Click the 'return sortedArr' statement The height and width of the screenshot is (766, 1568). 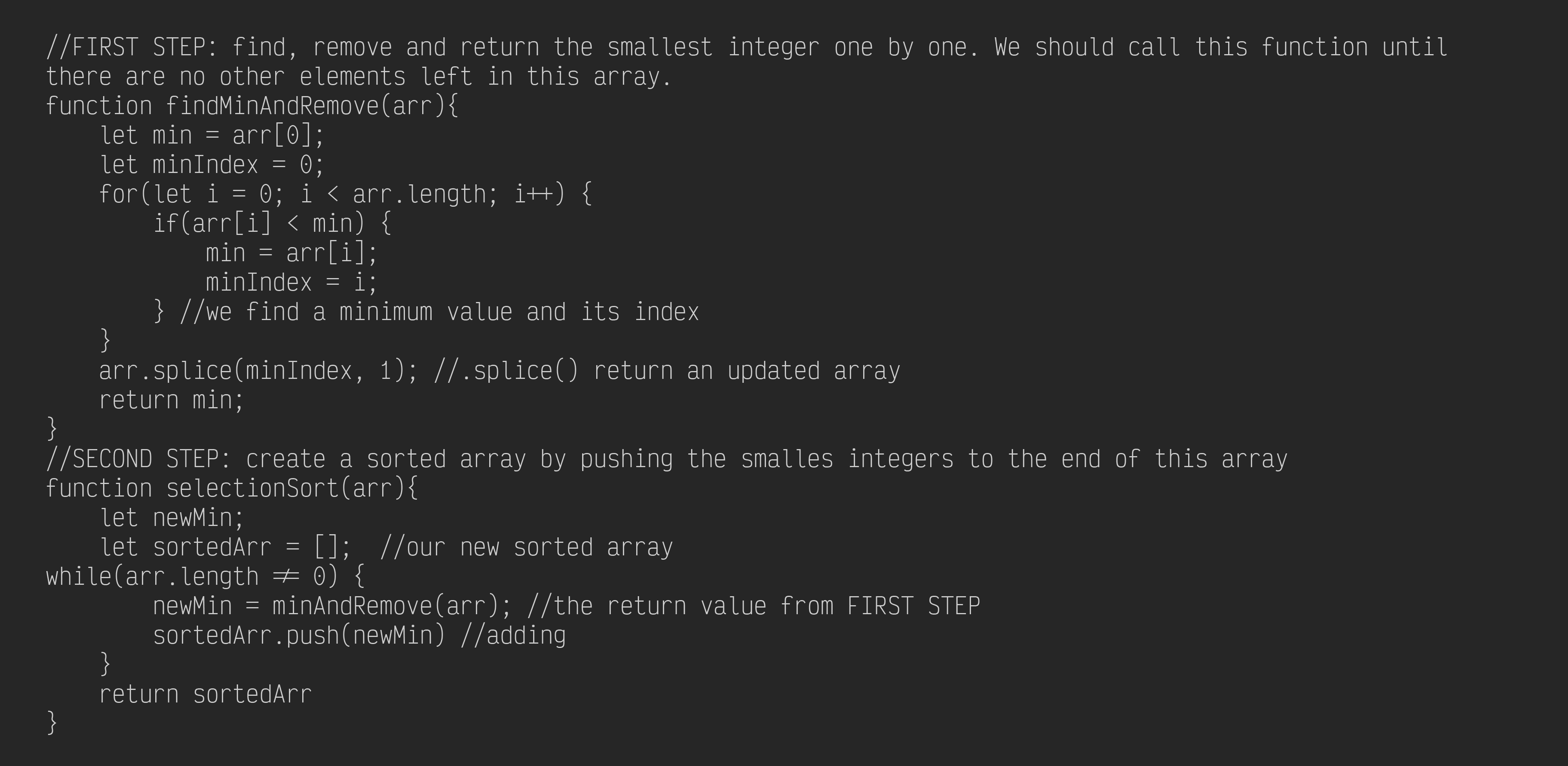(x=205, y=694)
